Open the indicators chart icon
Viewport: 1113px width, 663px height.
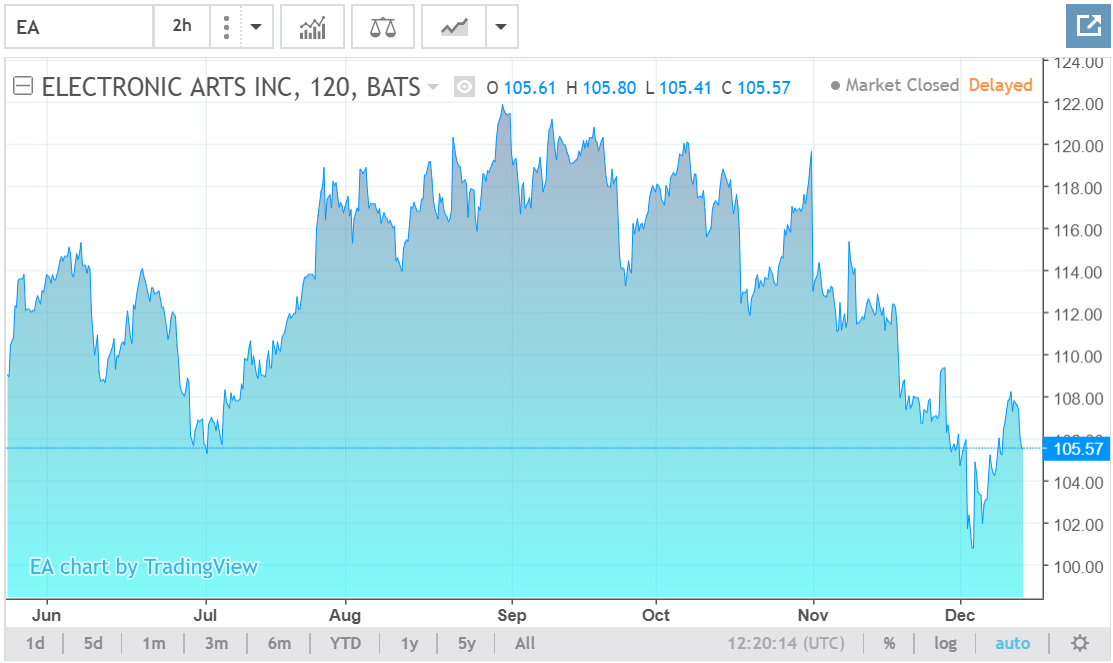pyautogui.click(x=312, y=27)
